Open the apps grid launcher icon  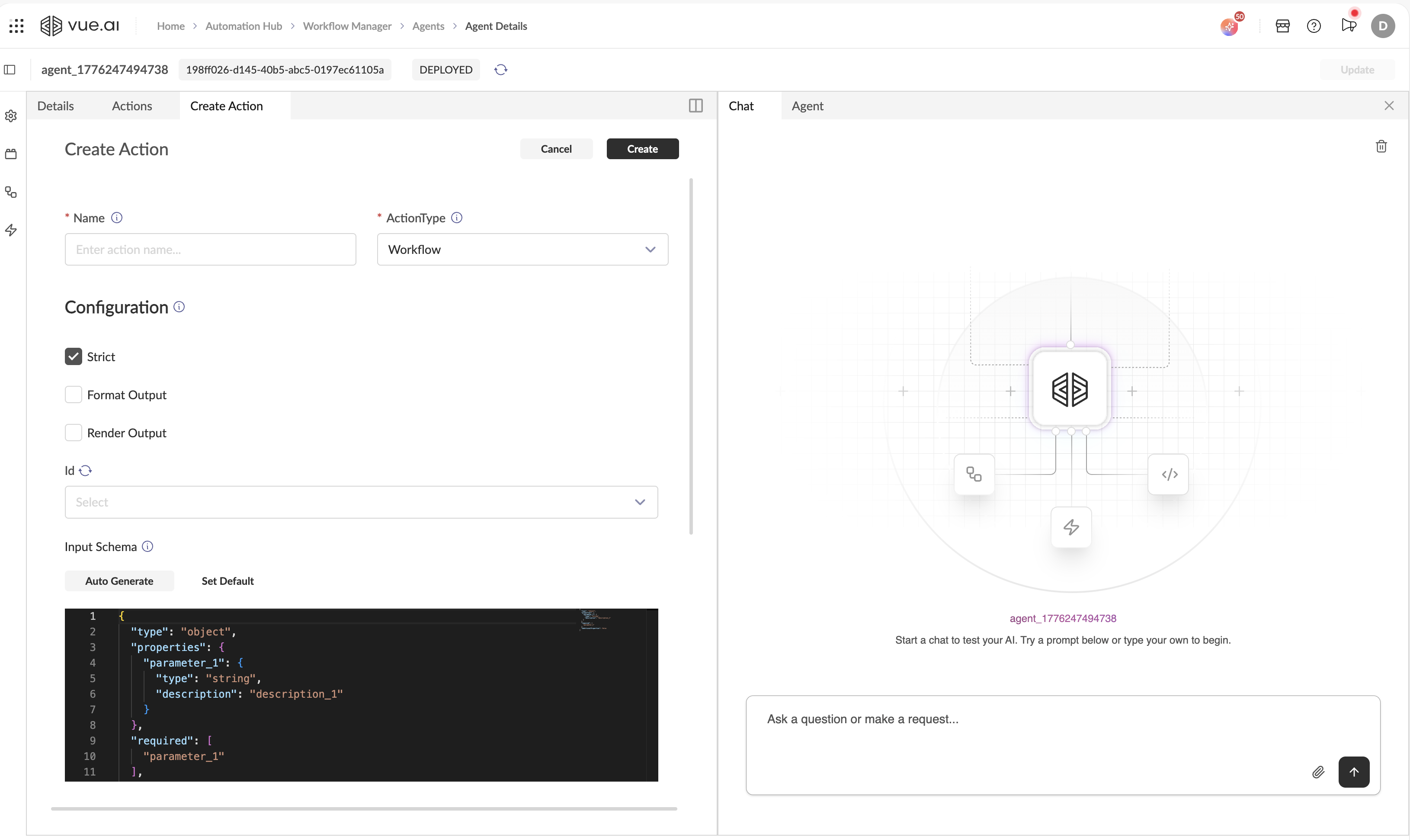pyautogui.click(x=16, y=26)
